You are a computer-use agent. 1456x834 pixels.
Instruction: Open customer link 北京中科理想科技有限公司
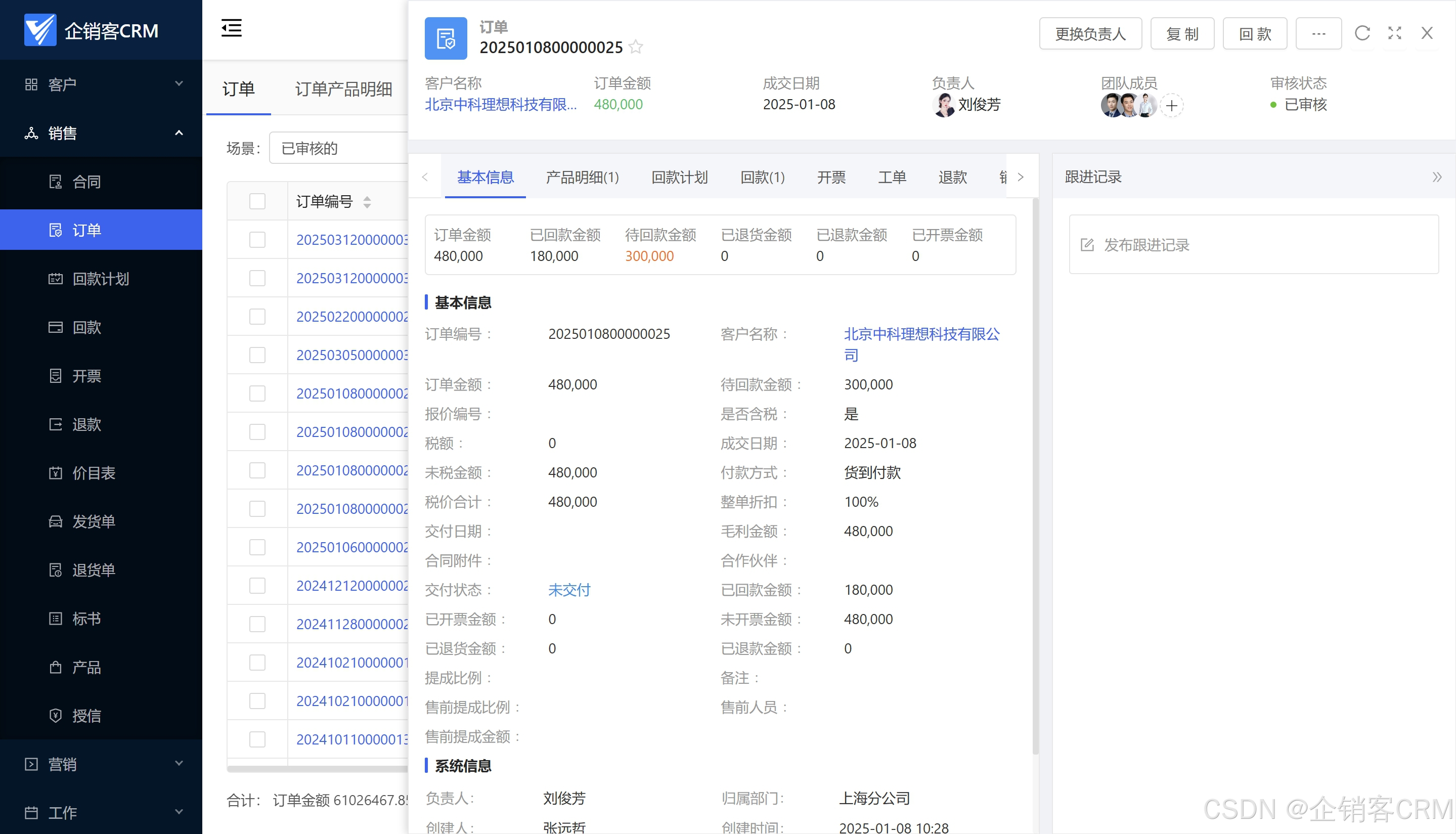tap(921, 334)
